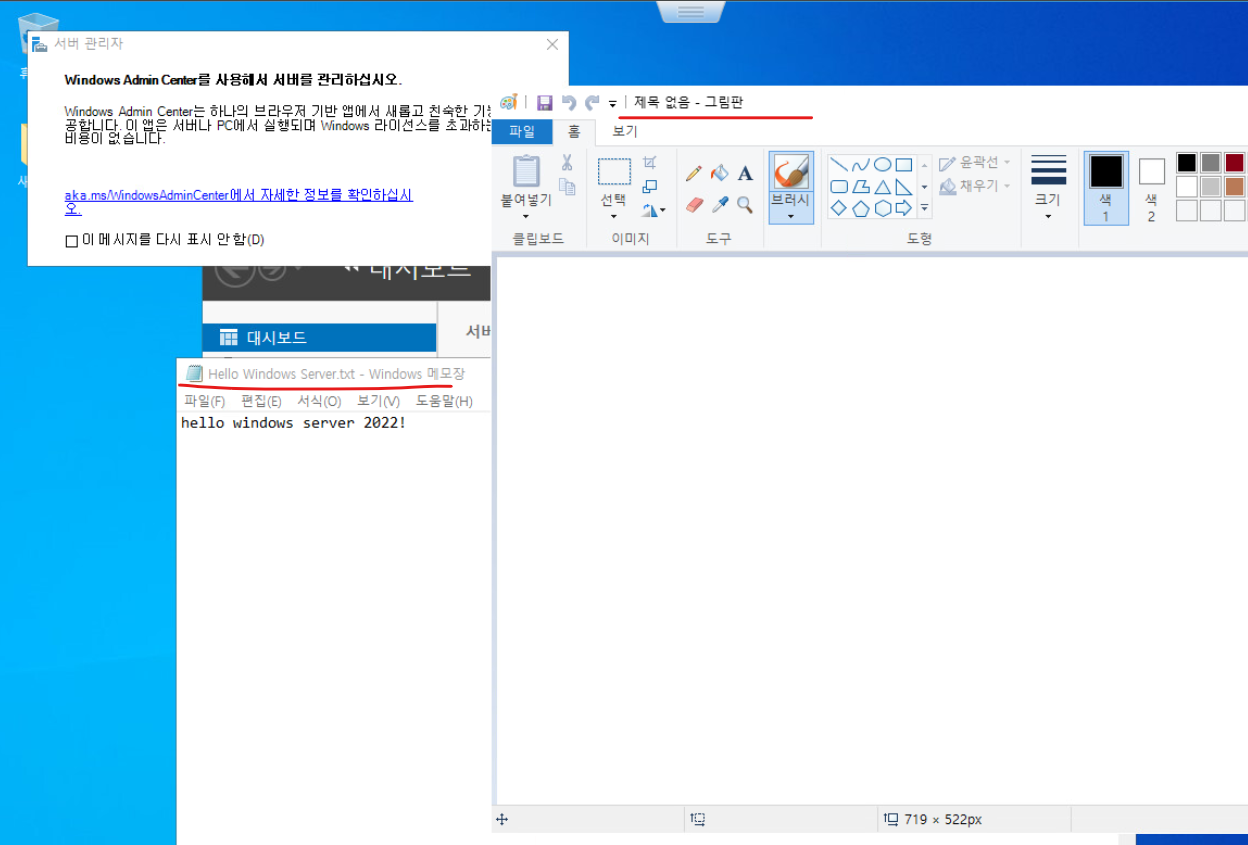The height and width of the screenshot is (845, 1248).
Task: Choose the pentagon shape
Action: [x=860, y=208]
